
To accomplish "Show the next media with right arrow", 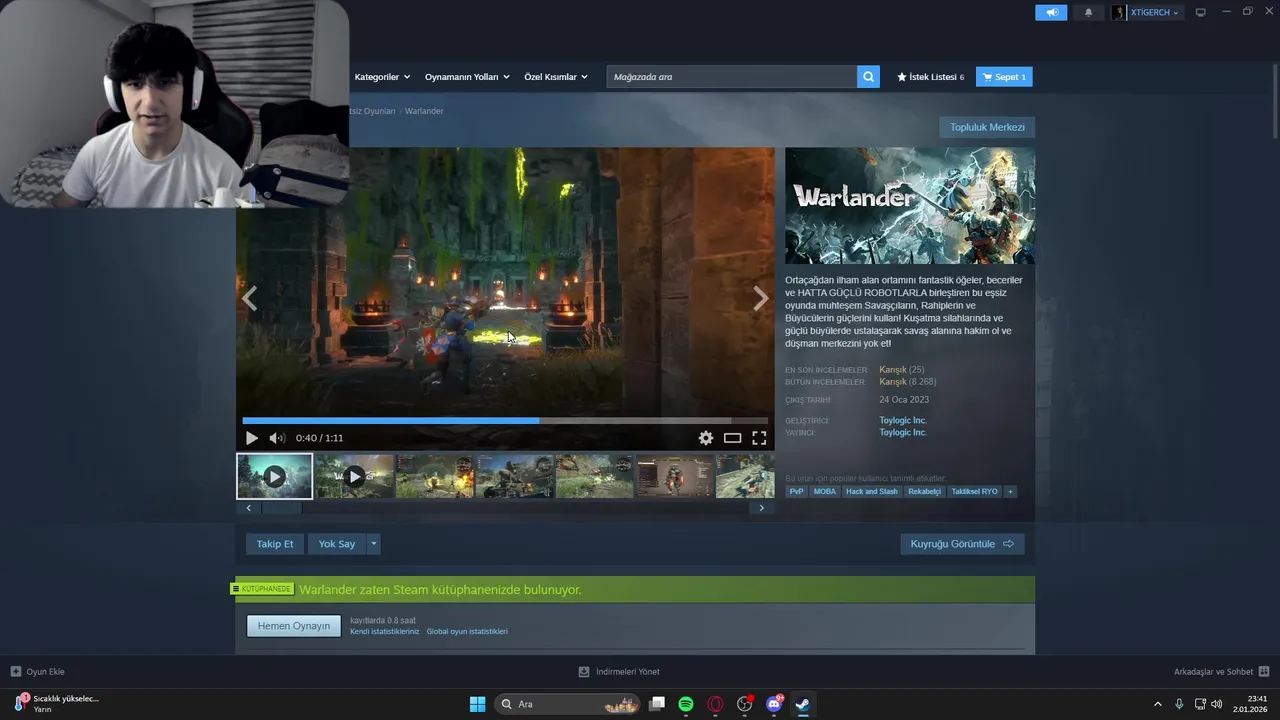I will click(x=761, y=298).
